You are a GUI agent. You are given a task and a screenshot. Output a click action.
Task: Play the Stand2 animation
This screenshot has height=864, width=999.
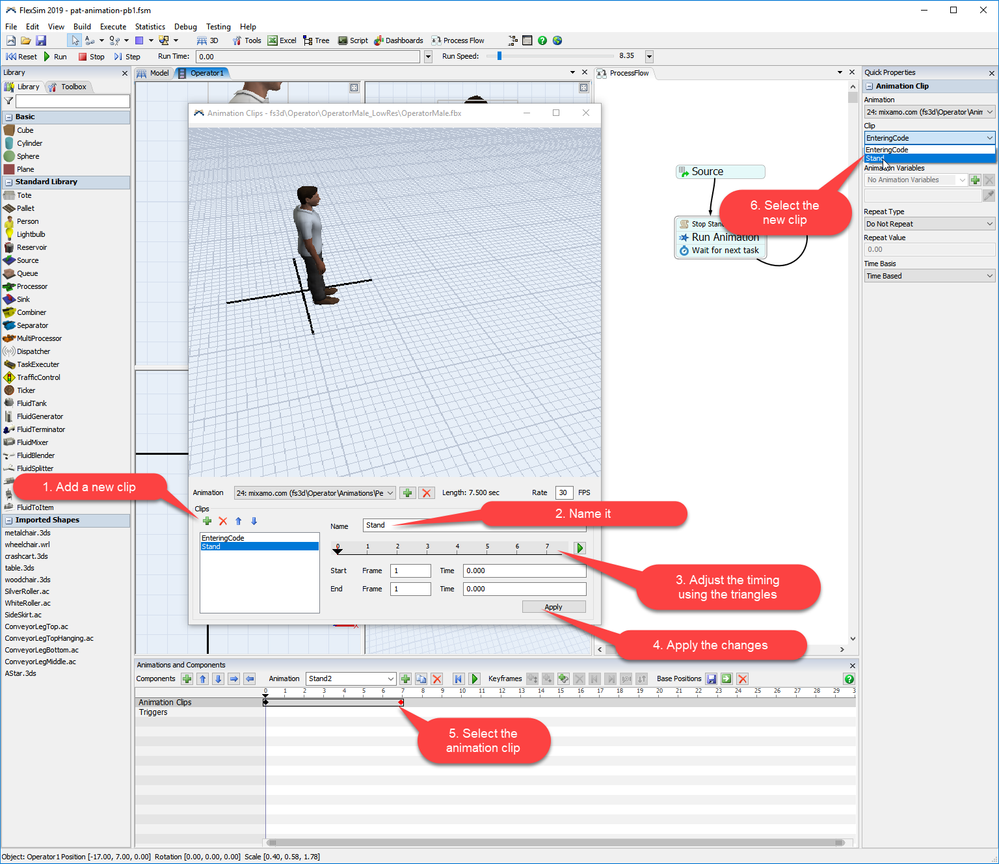474,679
